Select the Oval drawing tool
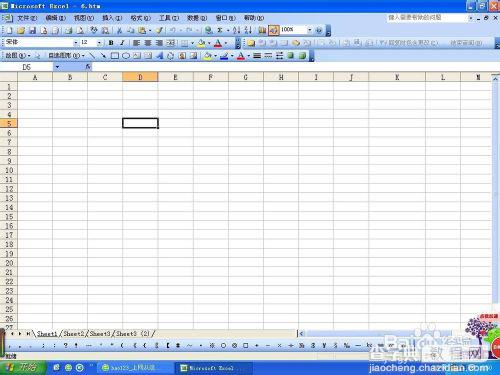The height and width of the screenshot is (375, 500). [x=126, y=56]
